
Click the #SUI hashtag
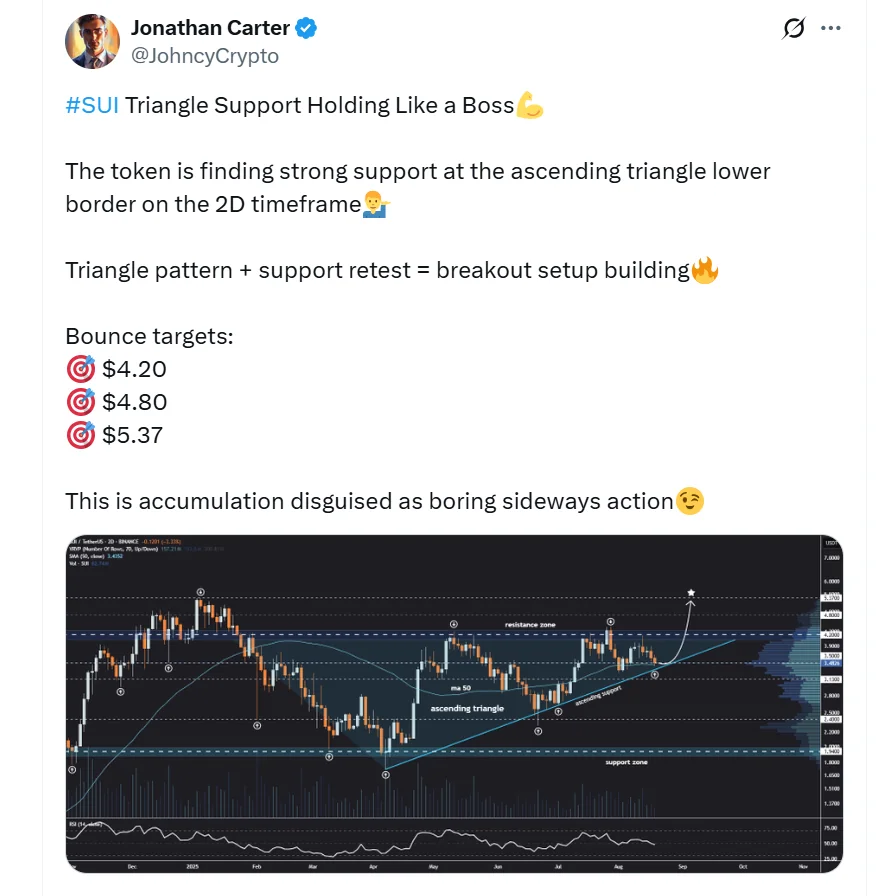[88, 104]
